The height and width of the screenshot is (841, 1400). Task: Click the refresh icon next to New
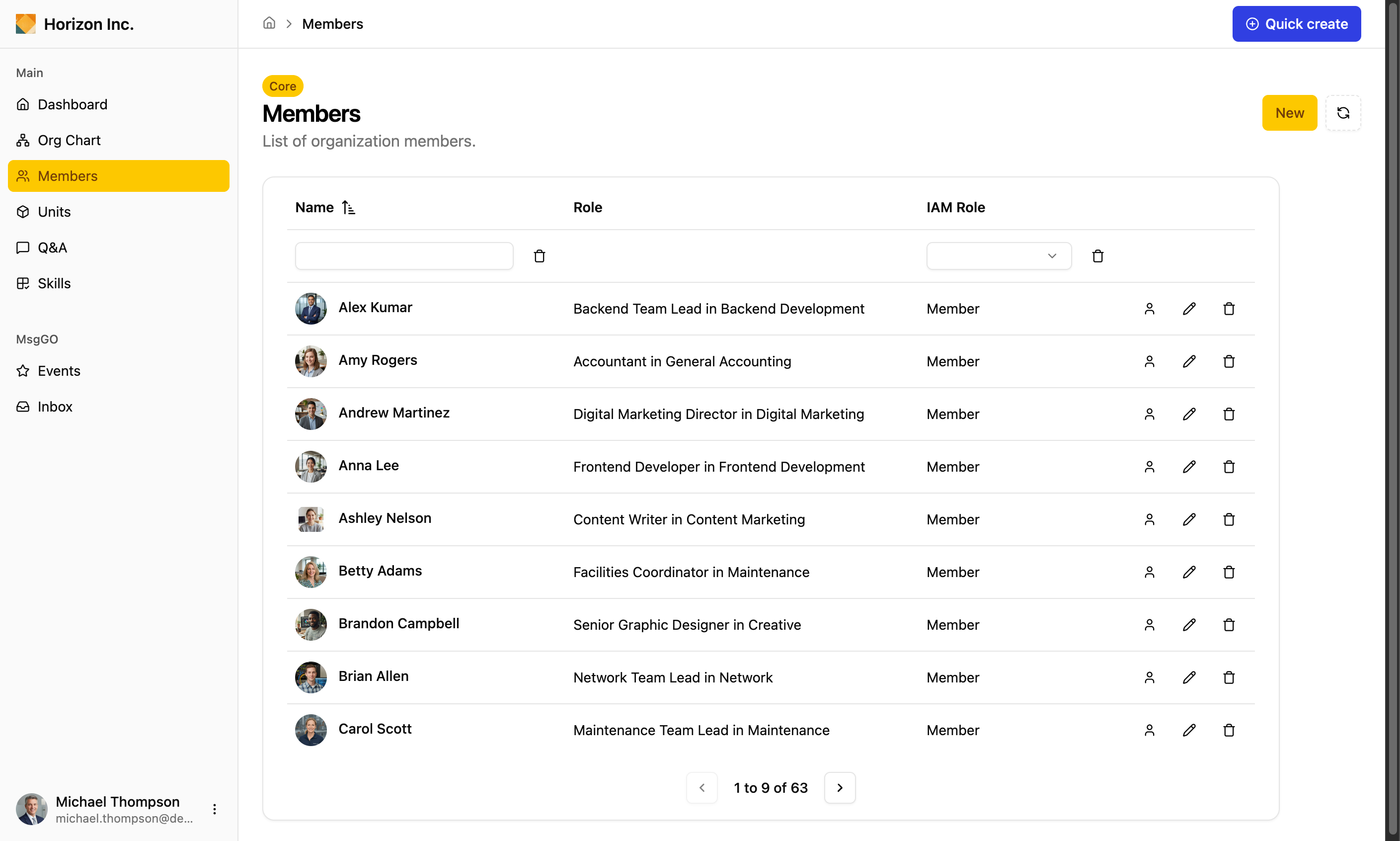point(1343,113)
